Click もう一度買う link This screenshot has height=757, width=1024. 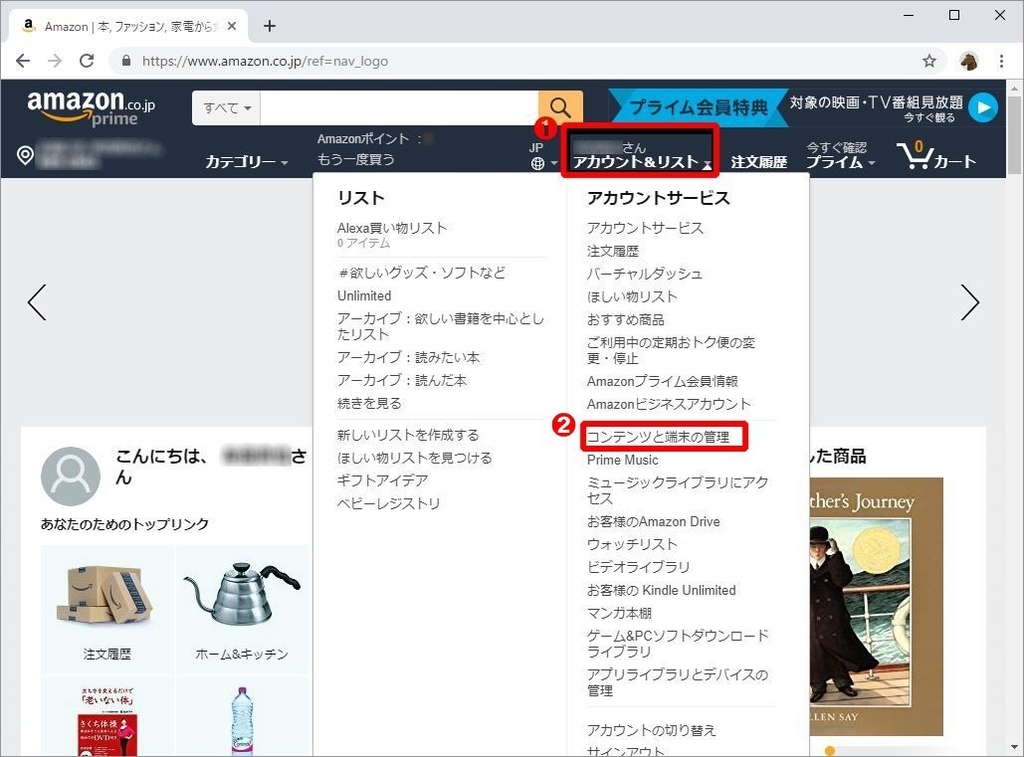coord(355,159)
